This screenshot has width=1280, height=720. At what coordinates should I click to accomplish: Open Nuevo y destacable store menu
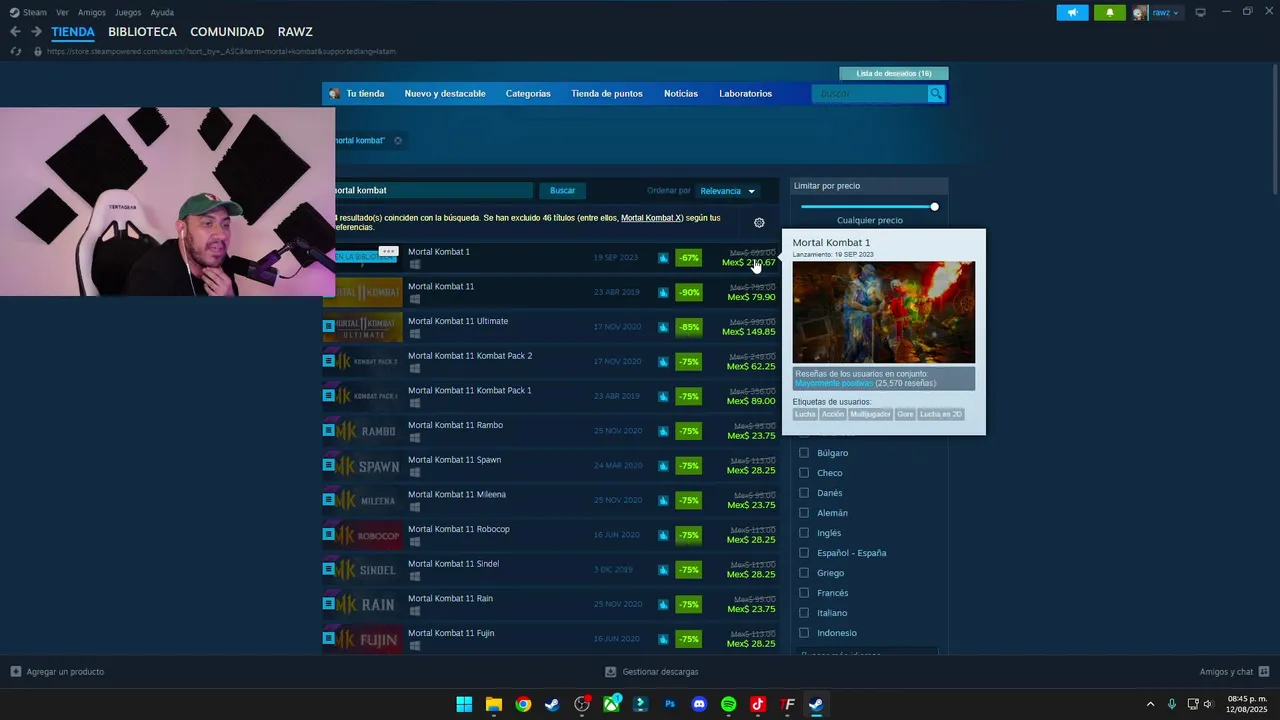pos(445,94)
